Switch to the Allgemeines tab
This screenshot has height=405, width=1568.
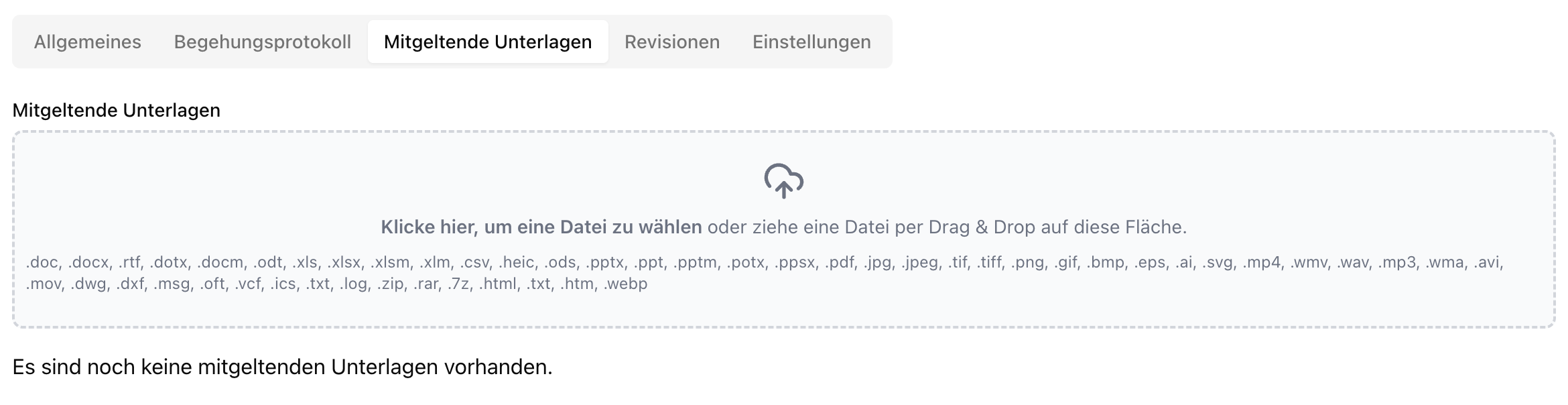tap(88, 42)
